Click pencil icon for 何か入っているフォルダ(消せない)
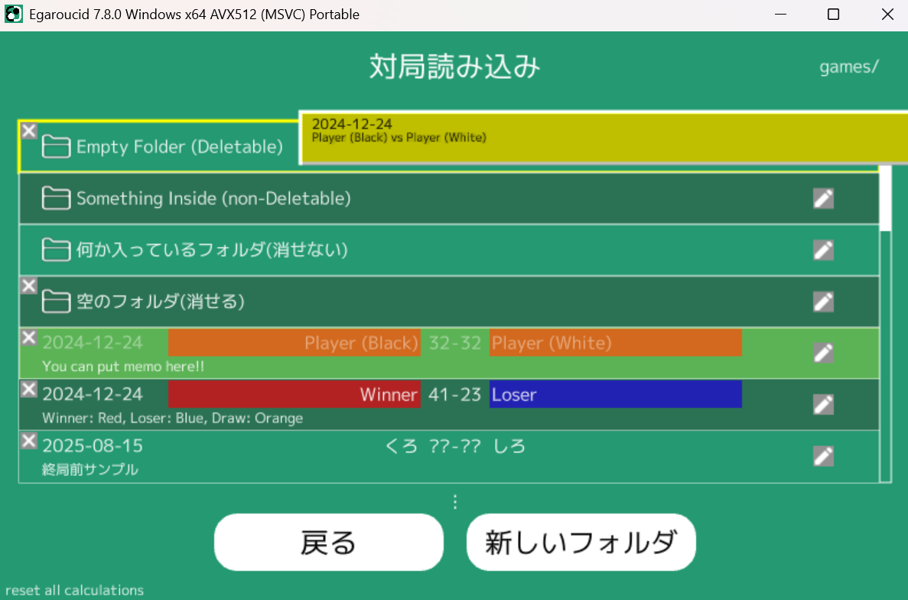 [823, 250]
